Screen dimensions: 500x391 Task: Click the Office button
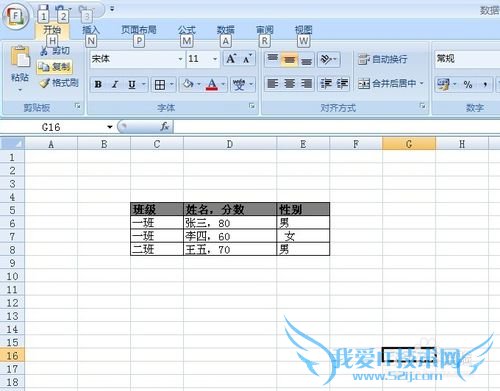coord(15,16)
